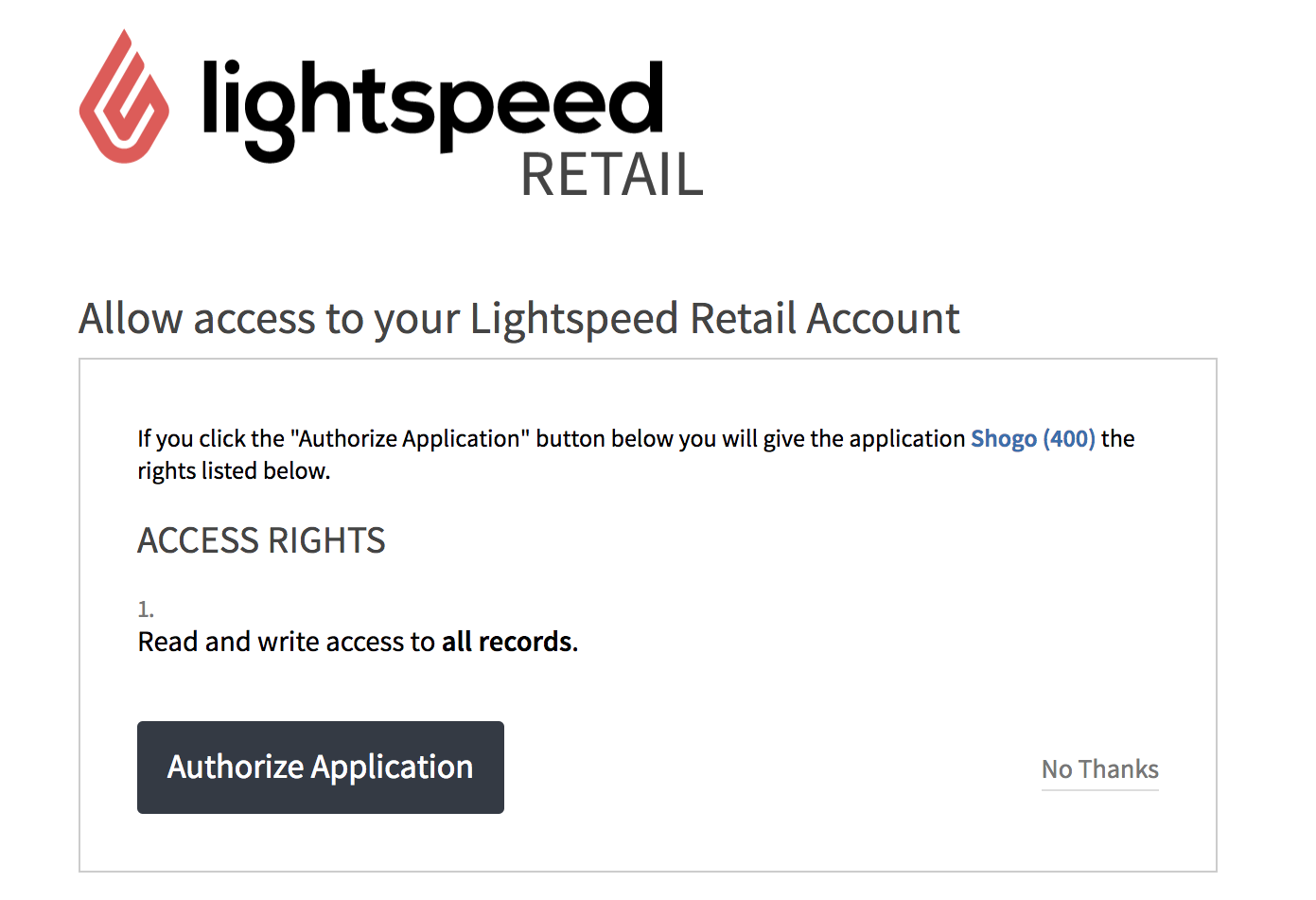Click the bordered authorization dialog area
Screen dimensions: 1316x900
(x=648, y=615)
